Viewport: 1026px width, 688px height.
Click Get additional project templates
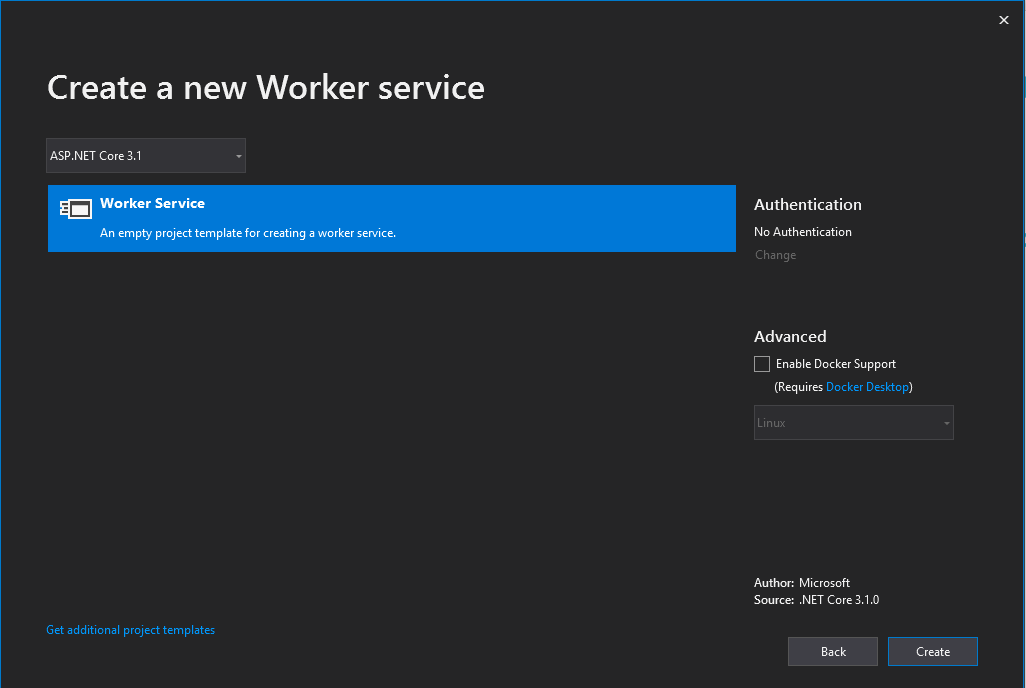pyautogui.click(x=130, y=629)
